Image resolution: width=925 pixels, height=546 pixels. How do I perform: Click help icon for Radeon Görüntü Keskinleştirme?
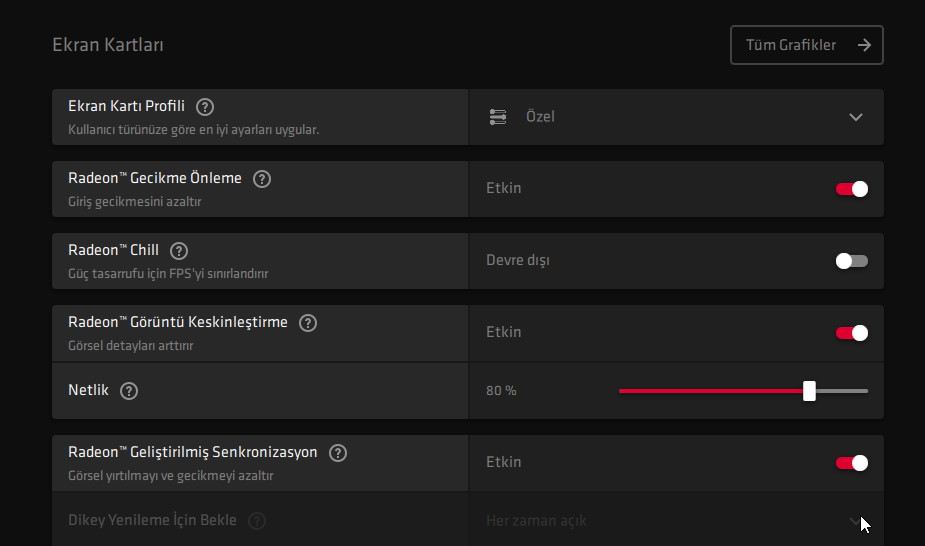(x=308, y=323)
